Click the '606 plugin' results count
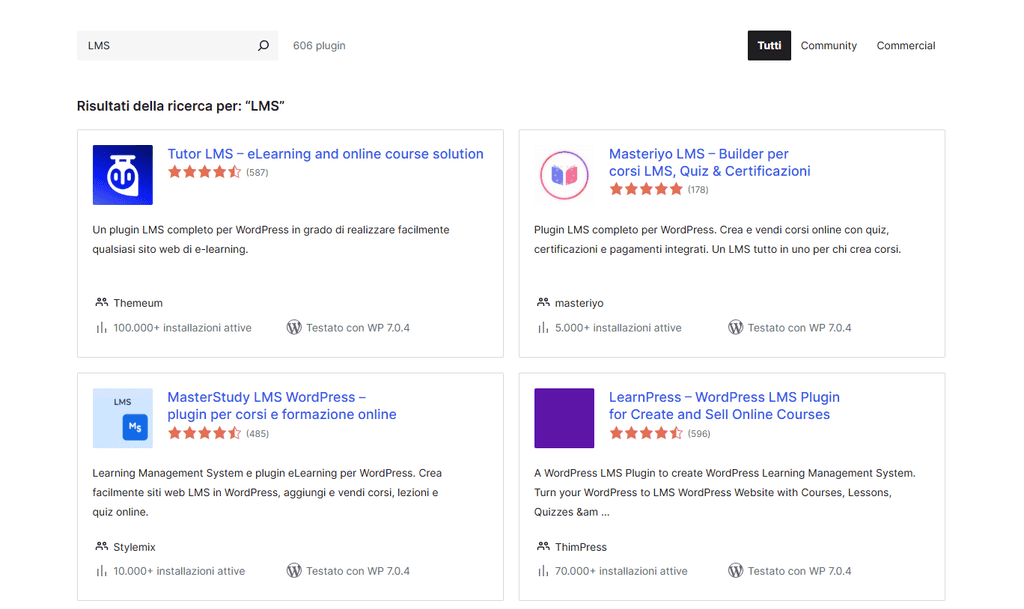 click(319, 46)
